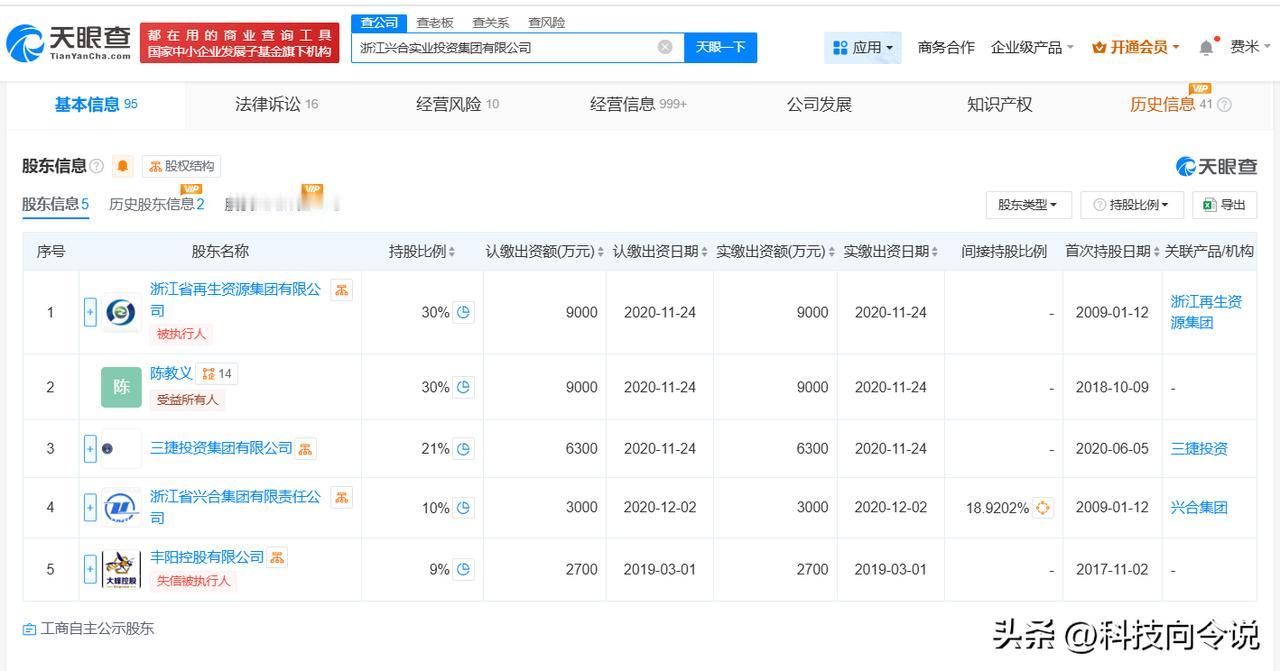Viewport: 1280px width, 671px height.
Task: Open 浙江再生资源集团 related product link
Action: [1206, 312]
